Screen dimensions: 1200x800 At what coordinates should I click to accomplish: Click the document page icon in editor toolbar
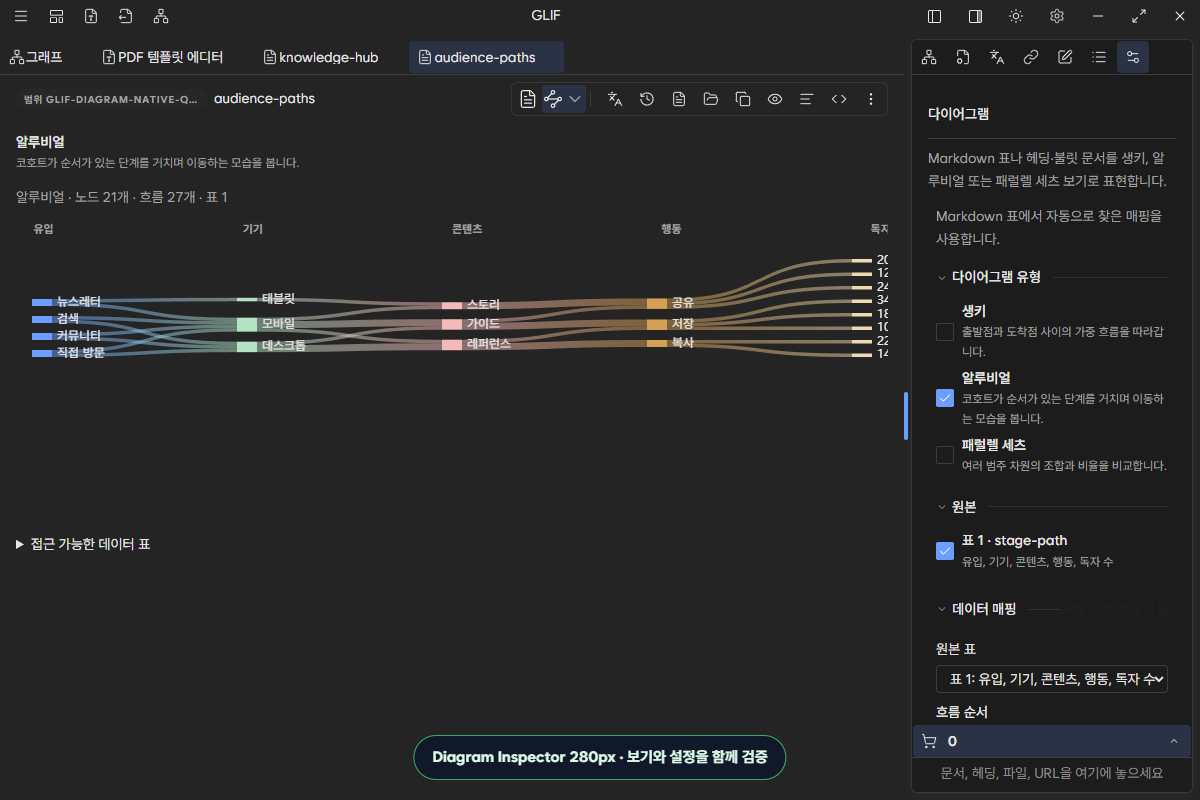(679, 99)
